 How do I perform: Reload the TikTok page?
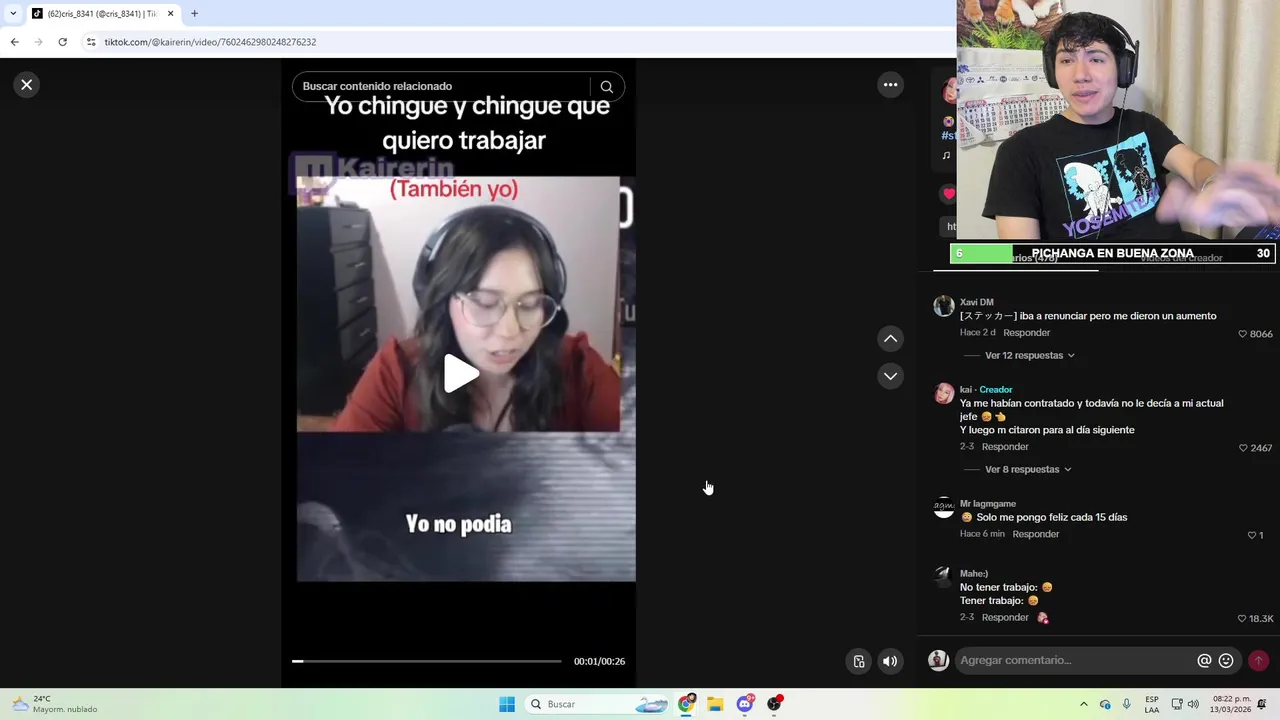point(62,42)
